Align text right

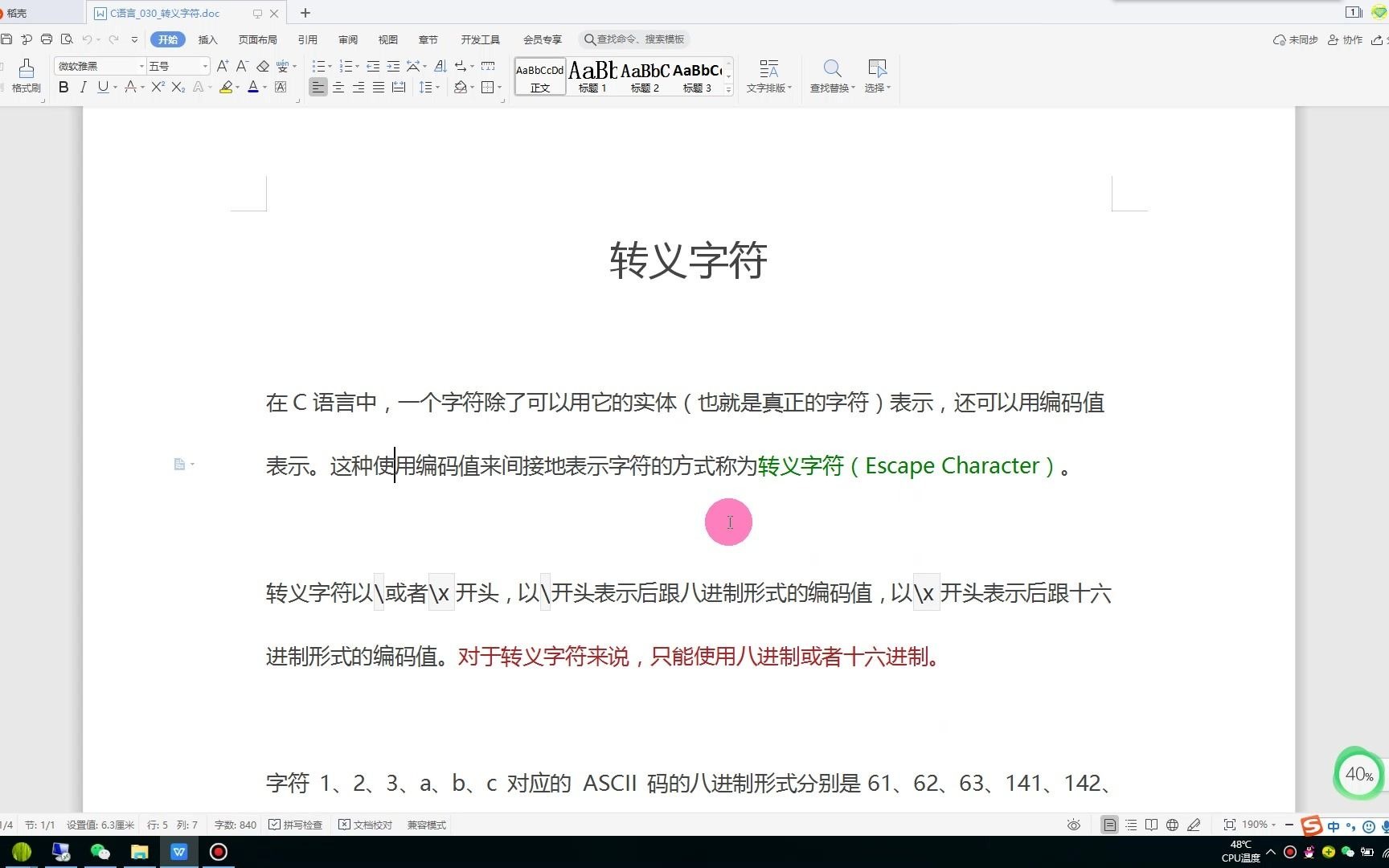pyautogui.click(x=359, y=87)
